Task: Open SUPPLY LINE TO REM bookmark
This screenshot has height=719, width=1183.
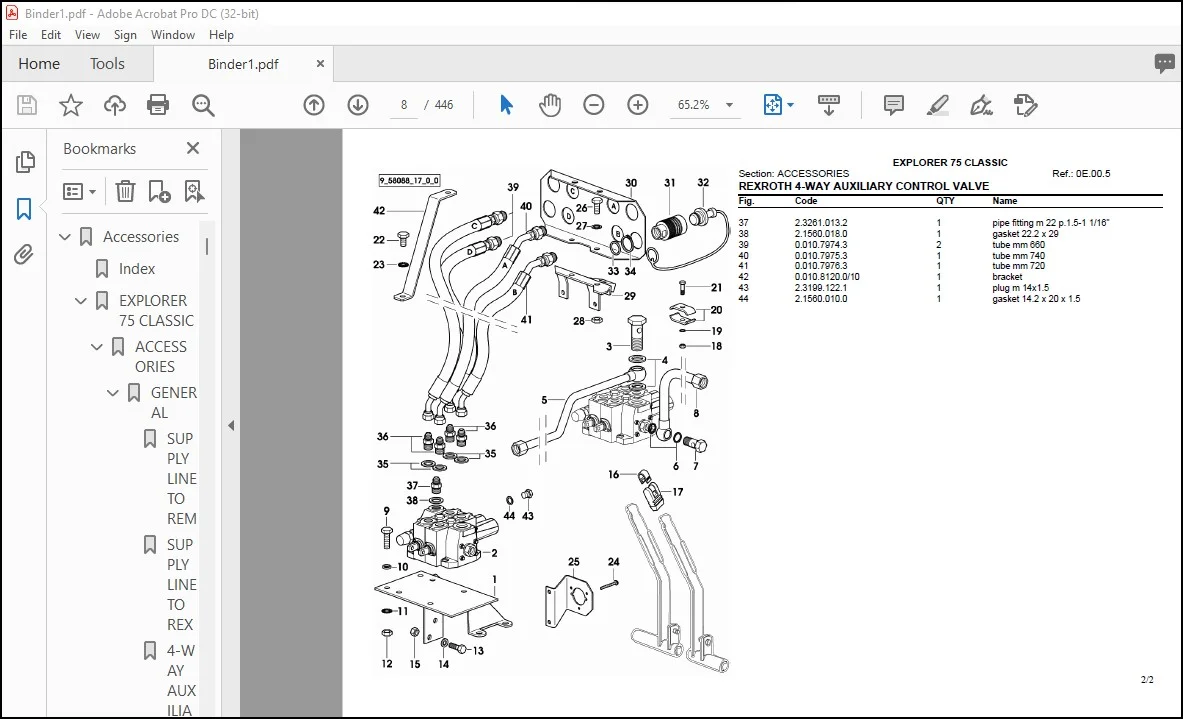Action: click(x=181, y=478)
